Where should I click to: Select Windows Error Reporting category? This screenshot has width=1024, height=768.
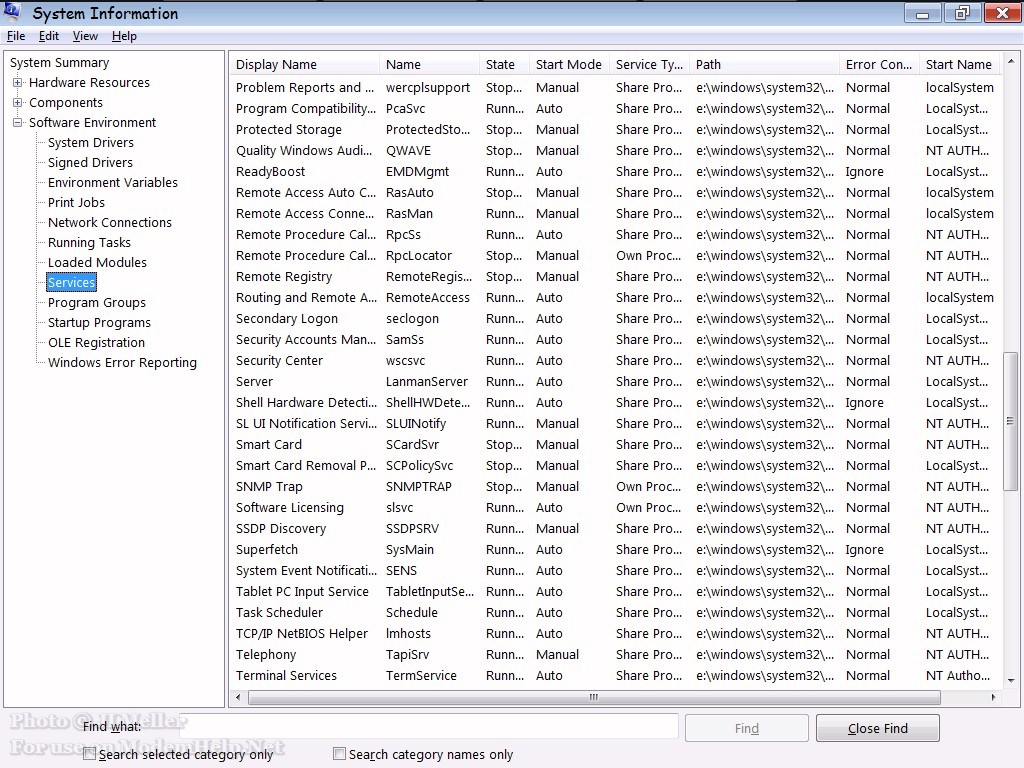[122, 362]
